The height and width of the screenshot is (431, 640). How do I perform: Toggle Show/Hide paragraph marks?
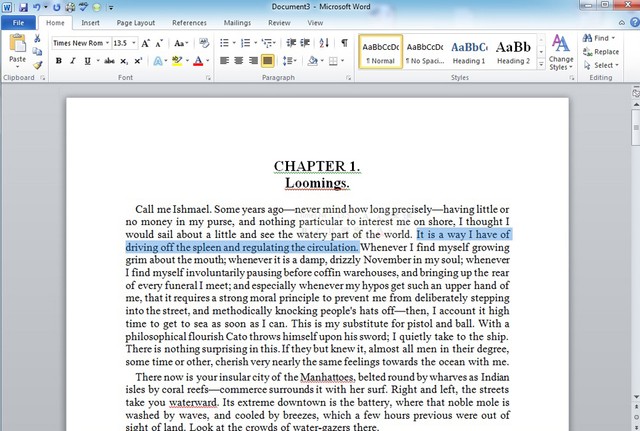click(344, 43)
